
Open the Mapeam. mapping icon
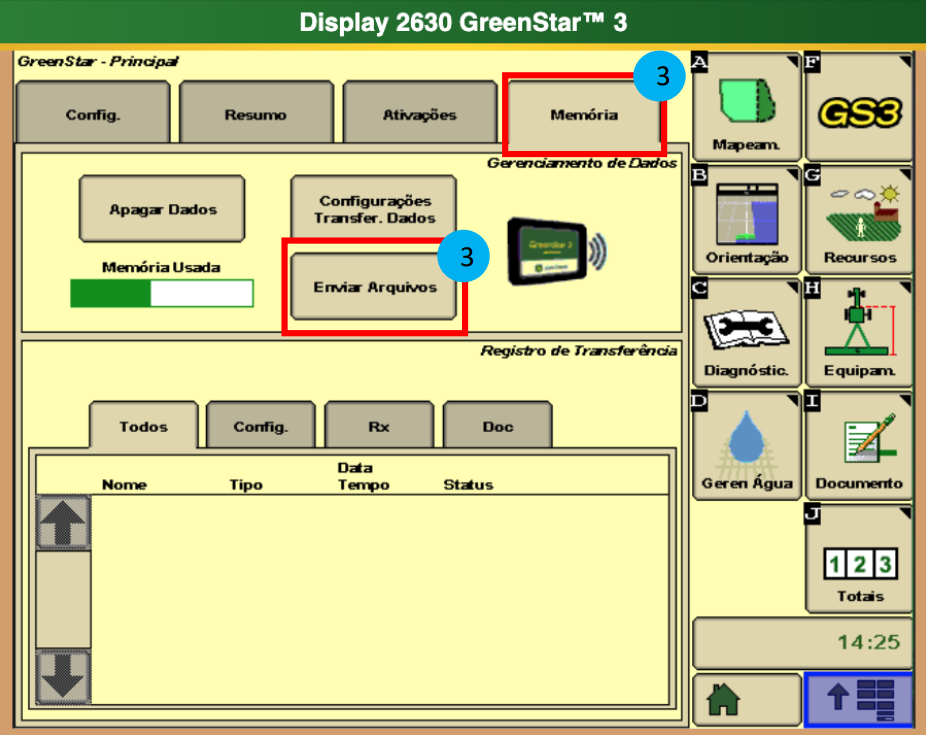(746, 106)
